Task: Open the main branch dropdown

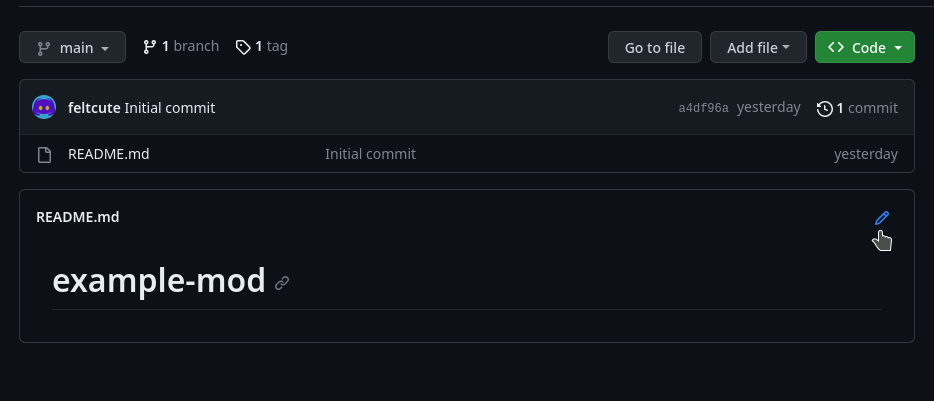Action: tap(72, 48)
